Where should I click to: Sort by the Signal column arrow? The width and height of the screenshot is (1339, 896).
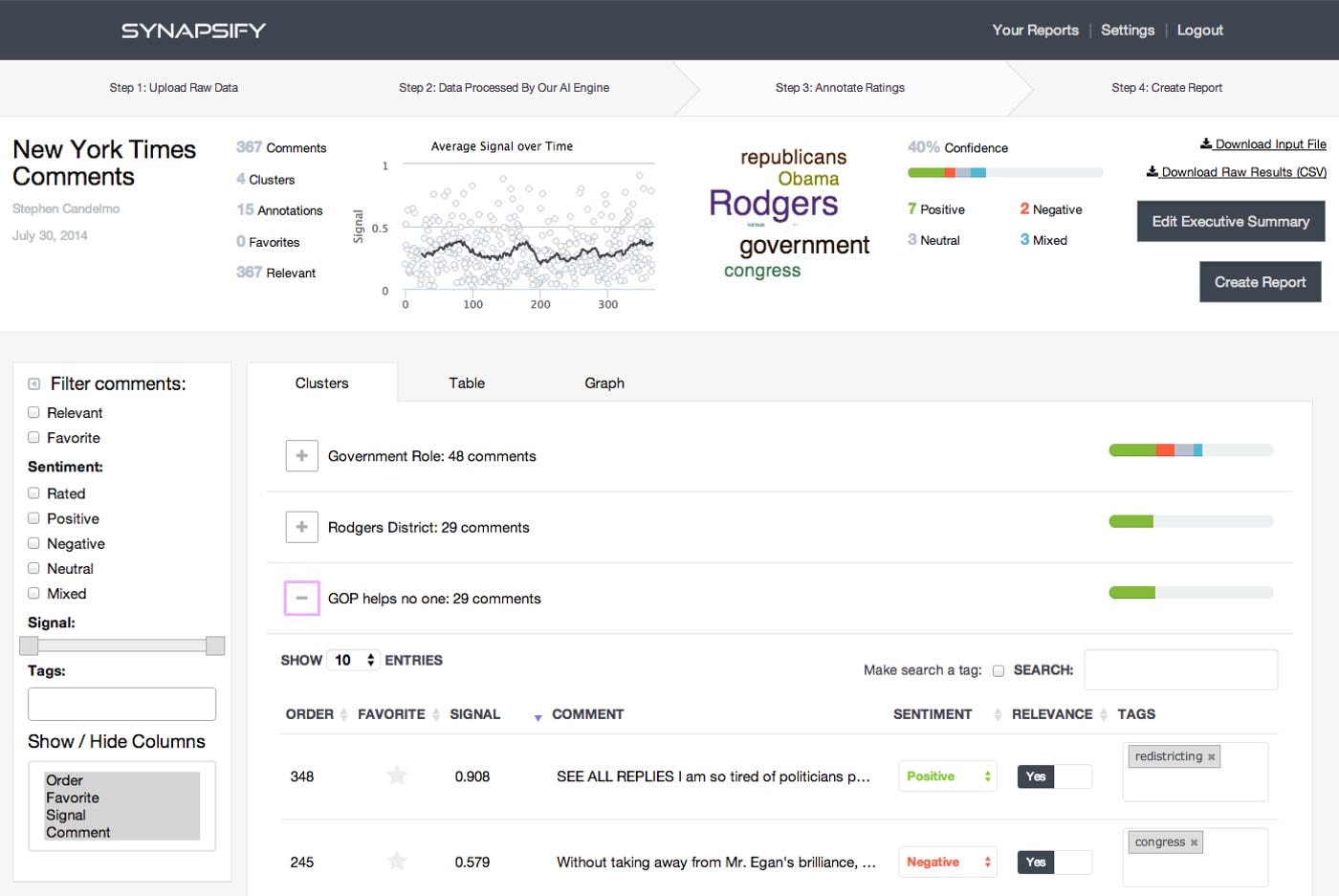pos(538,716)
